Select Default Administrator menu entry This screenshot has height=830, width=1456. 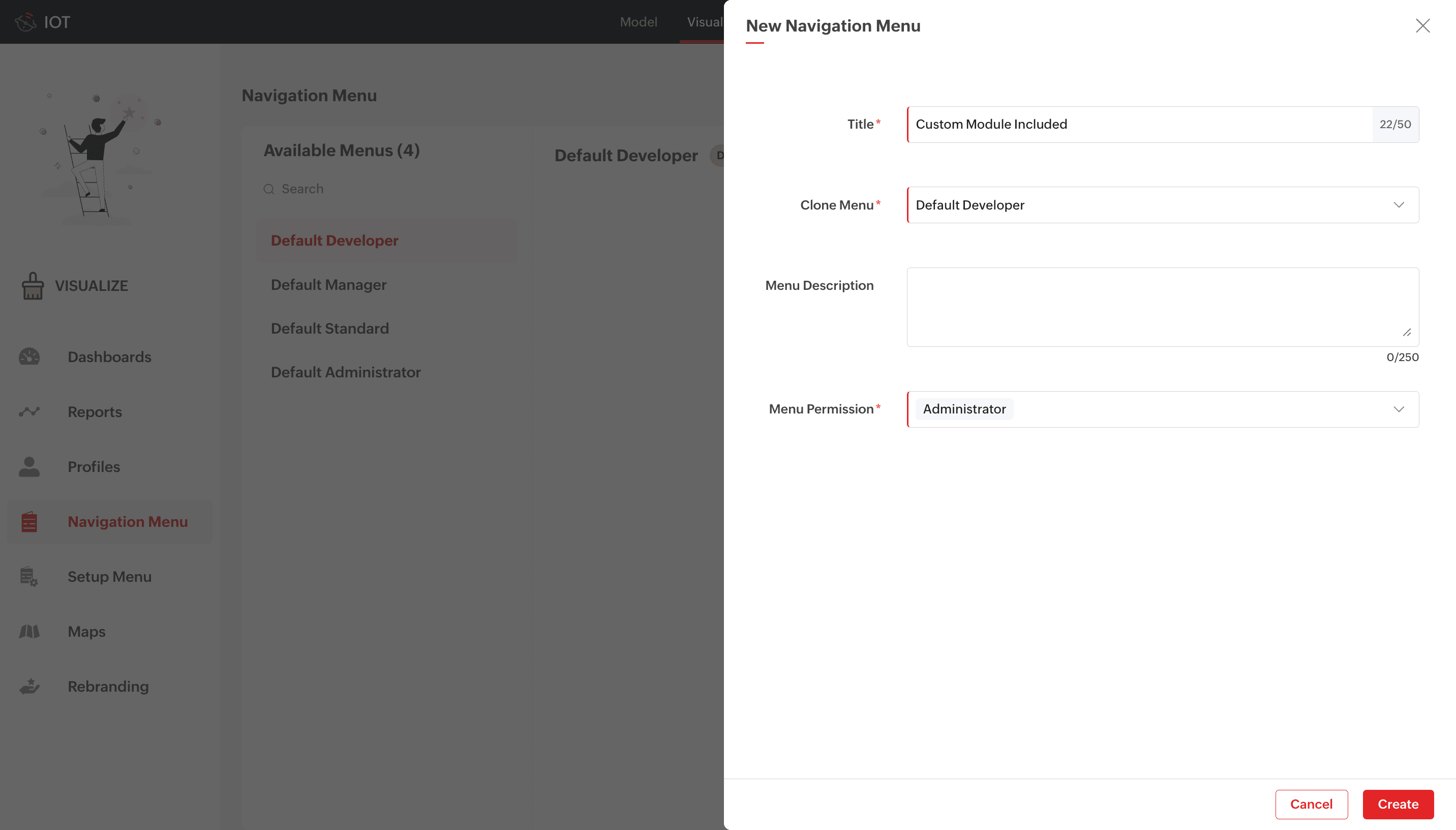pyautogui.click(x=346, y=372)
